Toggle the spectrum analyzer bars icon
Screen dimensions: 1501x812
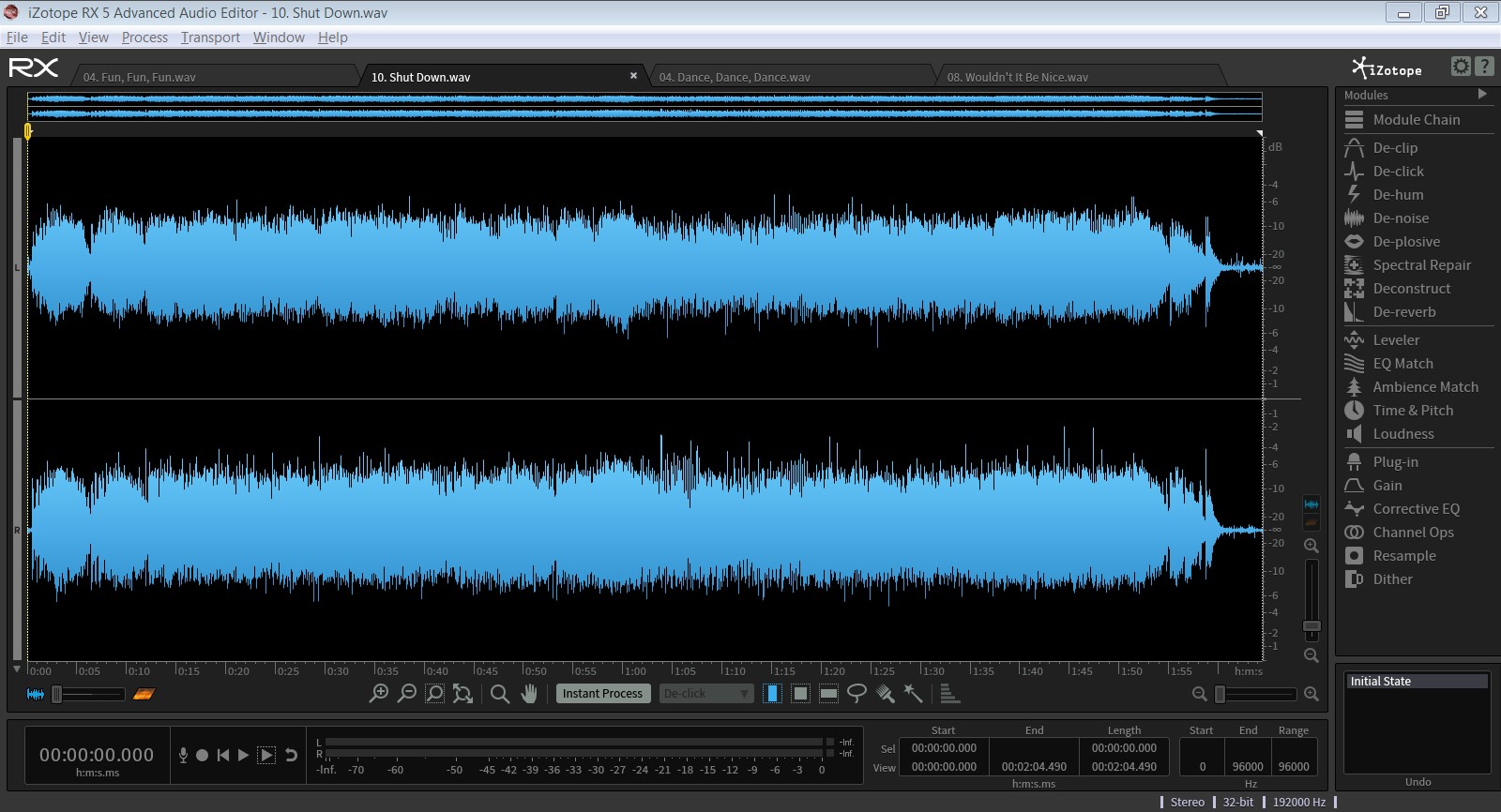coord(948,694)
